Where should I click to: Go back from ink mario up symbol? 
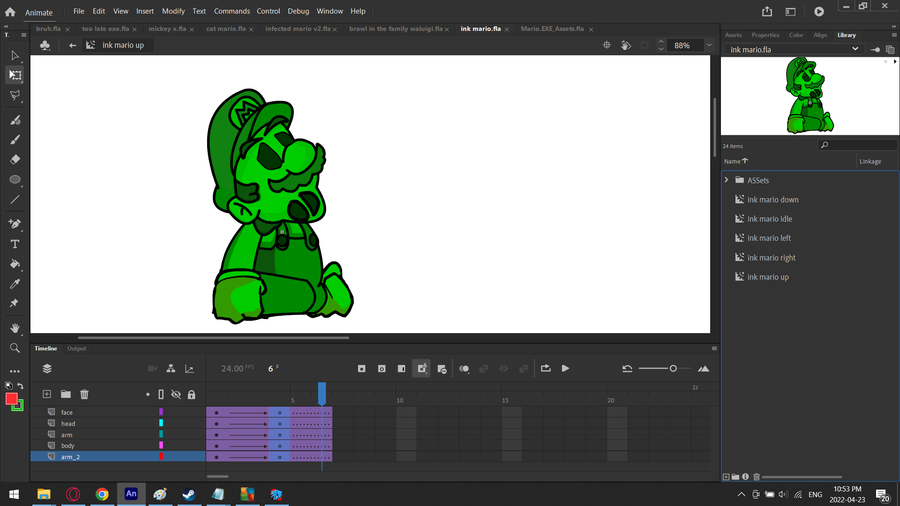click(72, 45)
